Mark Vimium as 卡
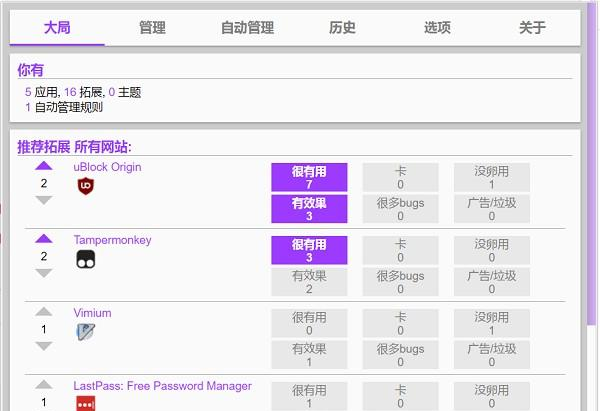The height and width of the screenshot is (411, 600). click(x=400, y=323)
